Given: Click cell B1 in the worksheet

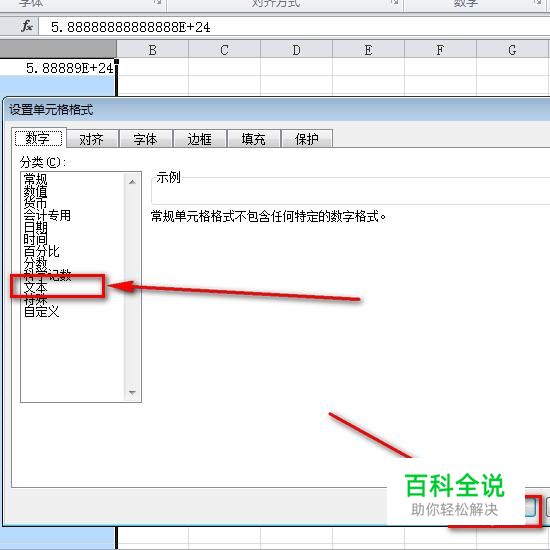Looking at the screenshot, I should [x=153, y=67].
